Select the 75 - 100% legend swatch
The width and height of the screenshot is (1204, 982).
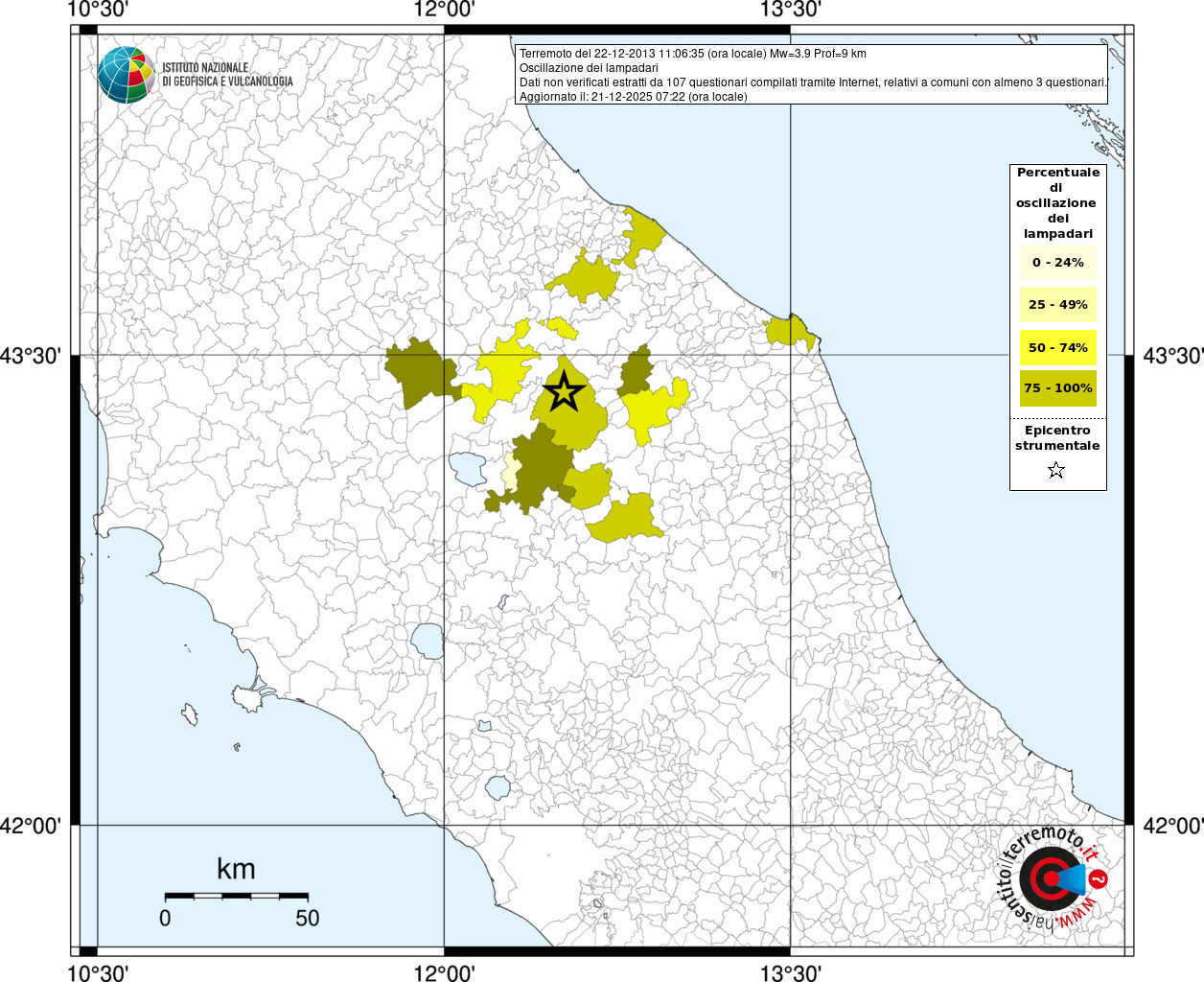(1058, 387)
